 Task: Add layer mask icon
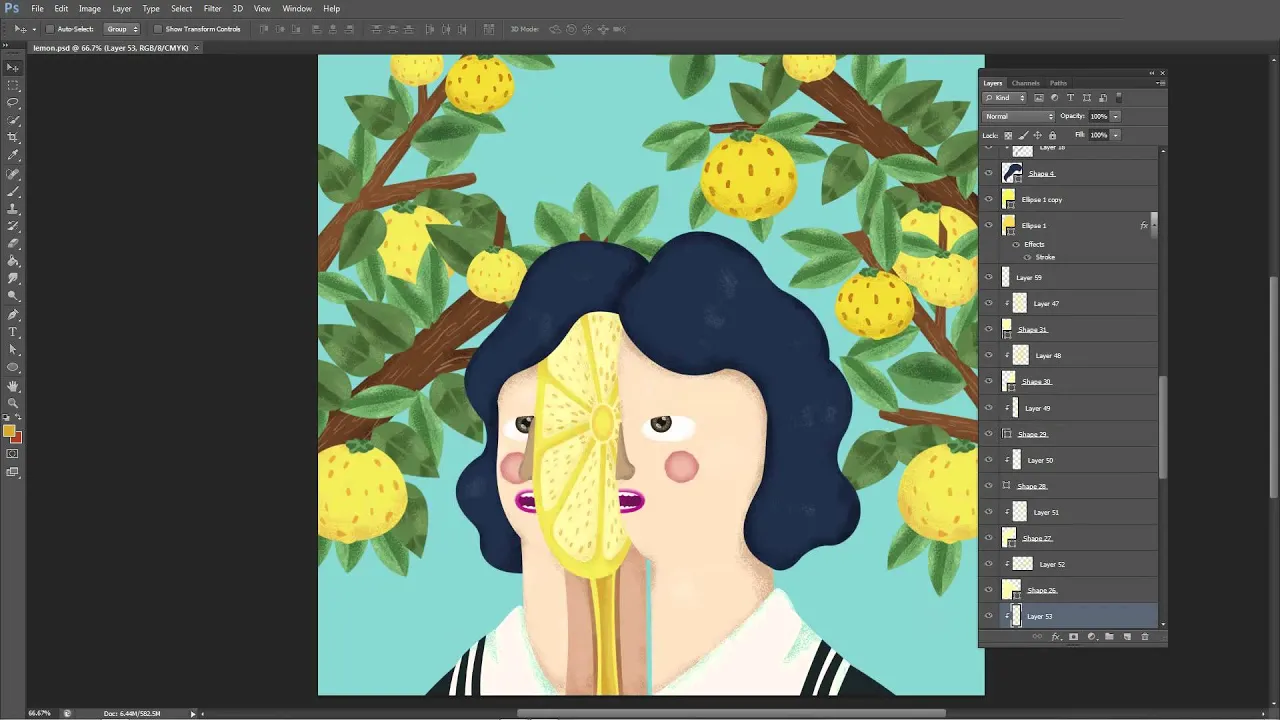pyautogui.click(x=1074, y=637)
